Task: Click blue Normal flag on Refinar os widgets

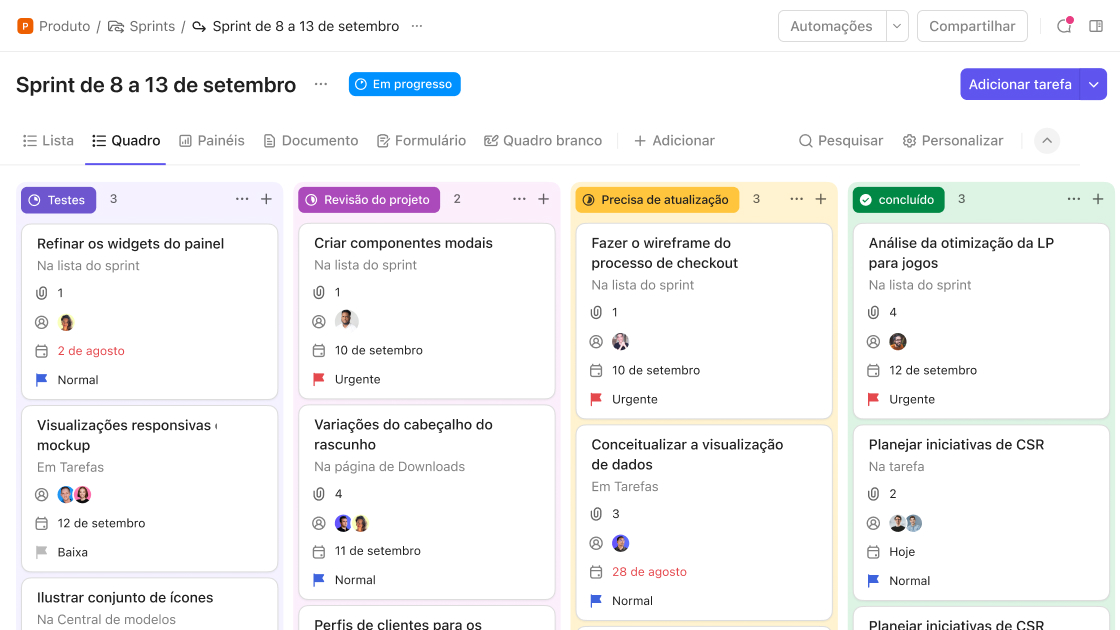Action: pos(41,380)
